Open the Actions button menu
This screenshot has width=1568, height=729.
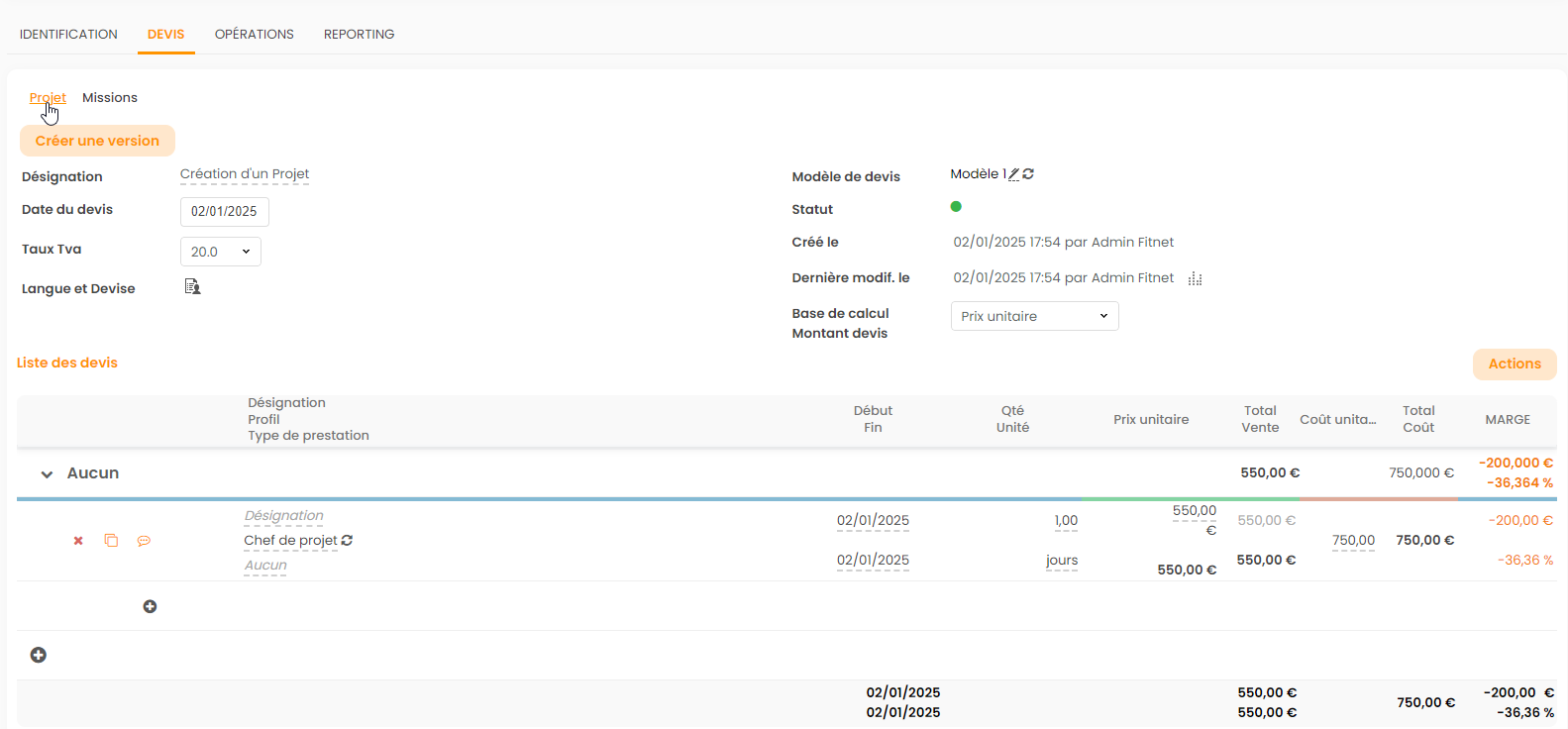[1514, 364]
